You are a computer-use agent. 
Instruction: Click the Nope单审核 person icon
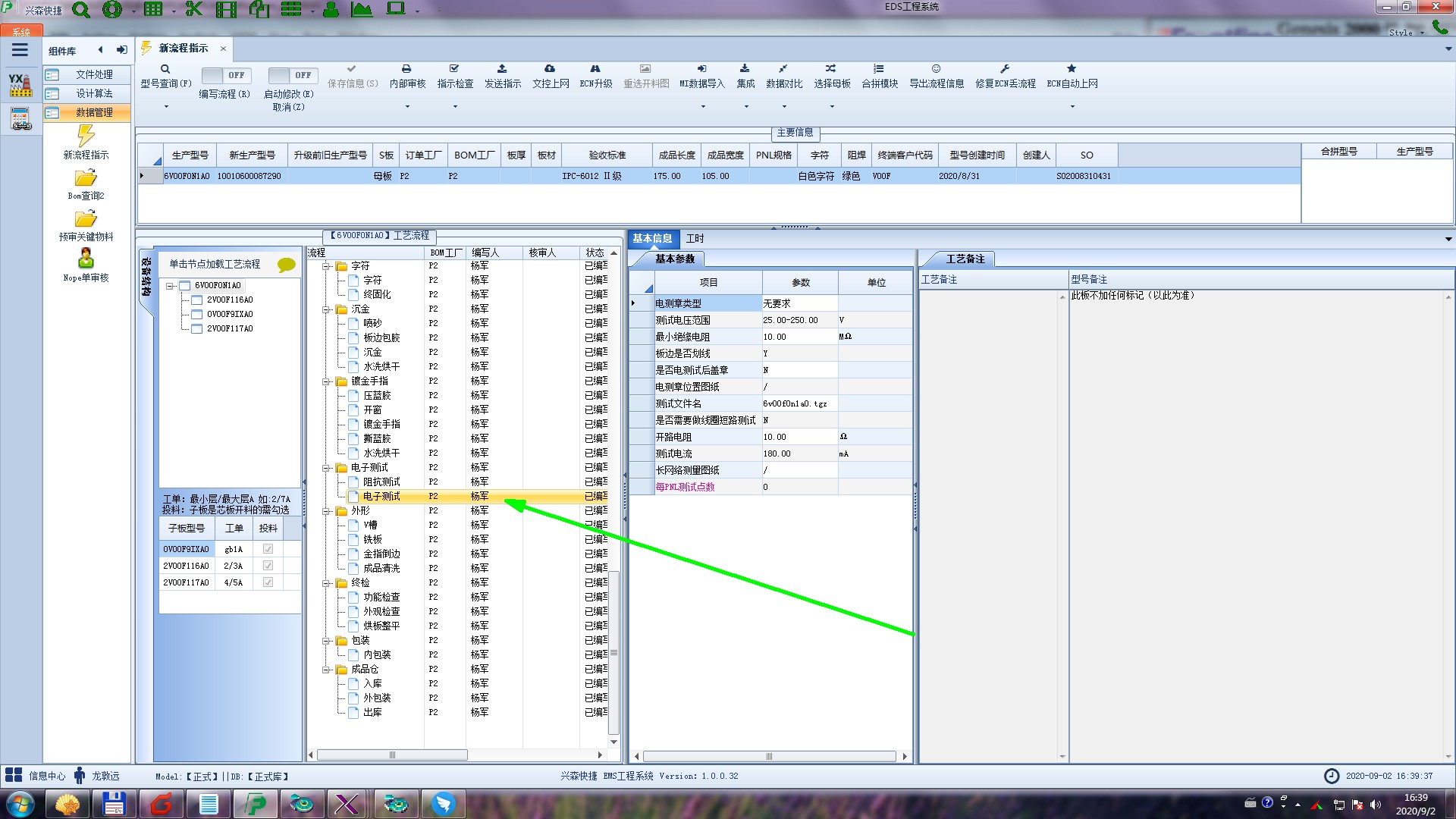(x=86, y=259)
